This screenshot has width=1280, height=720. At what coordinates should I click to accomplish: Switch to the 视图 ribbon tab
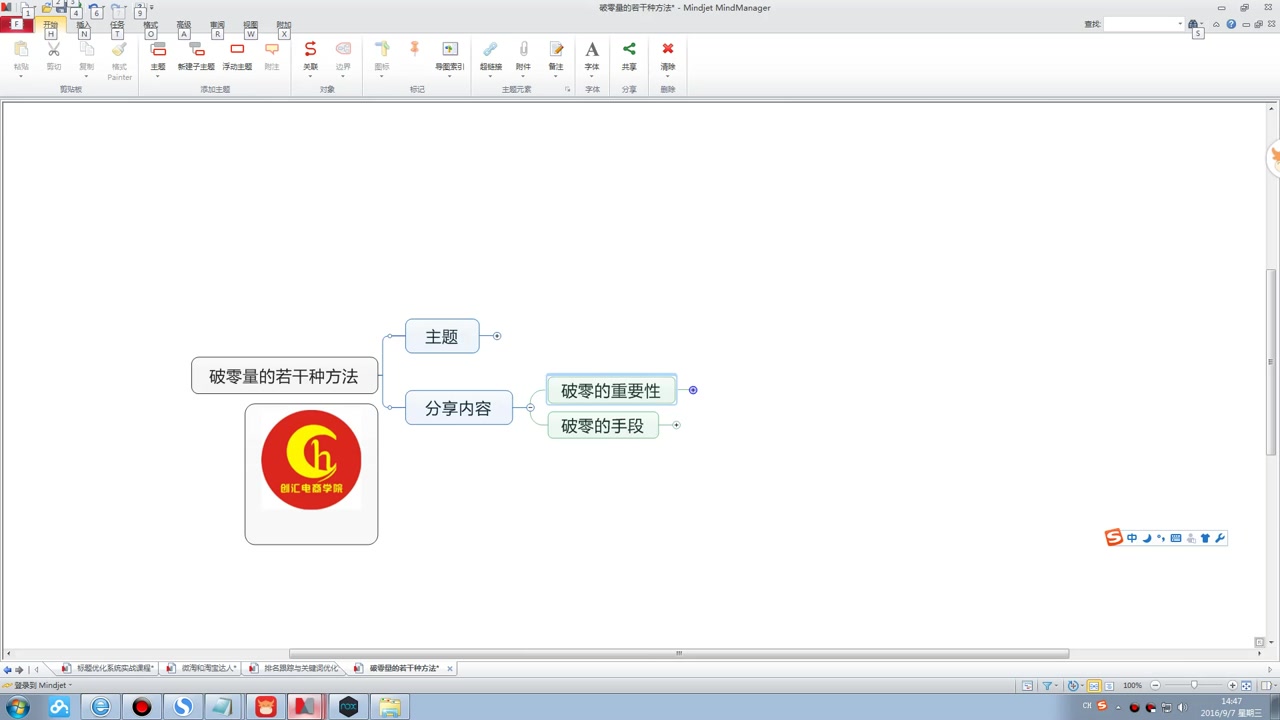coord(250,25)
